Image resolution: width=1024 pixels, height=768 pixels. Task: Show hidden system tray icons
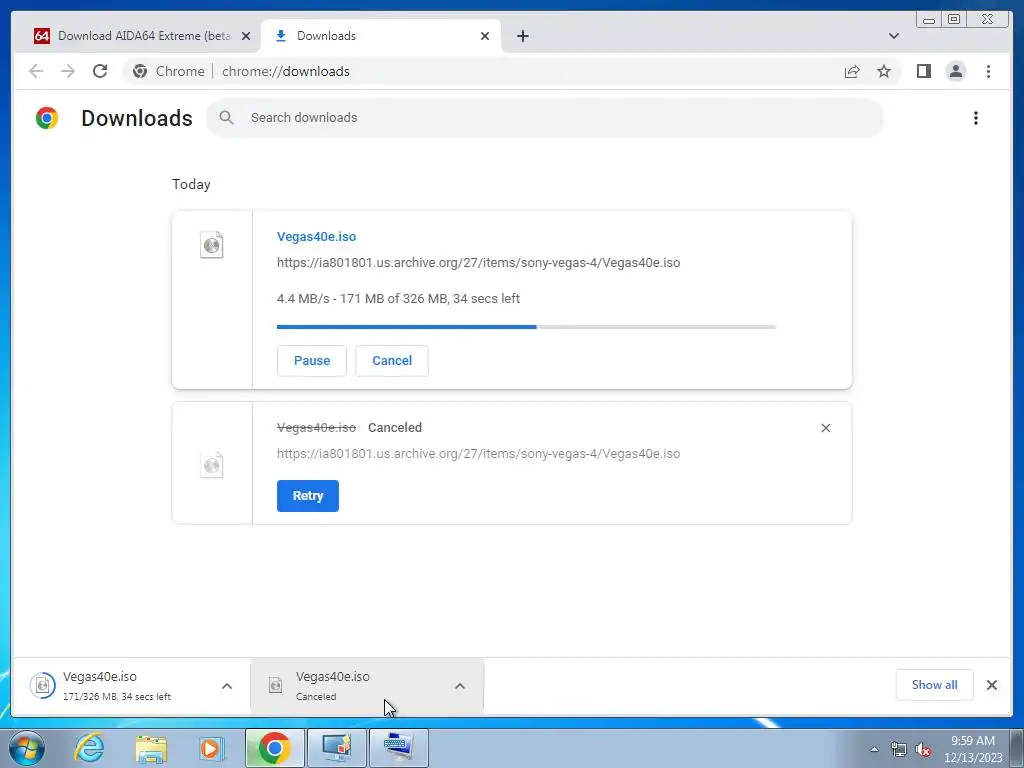(x=874, y=749)
